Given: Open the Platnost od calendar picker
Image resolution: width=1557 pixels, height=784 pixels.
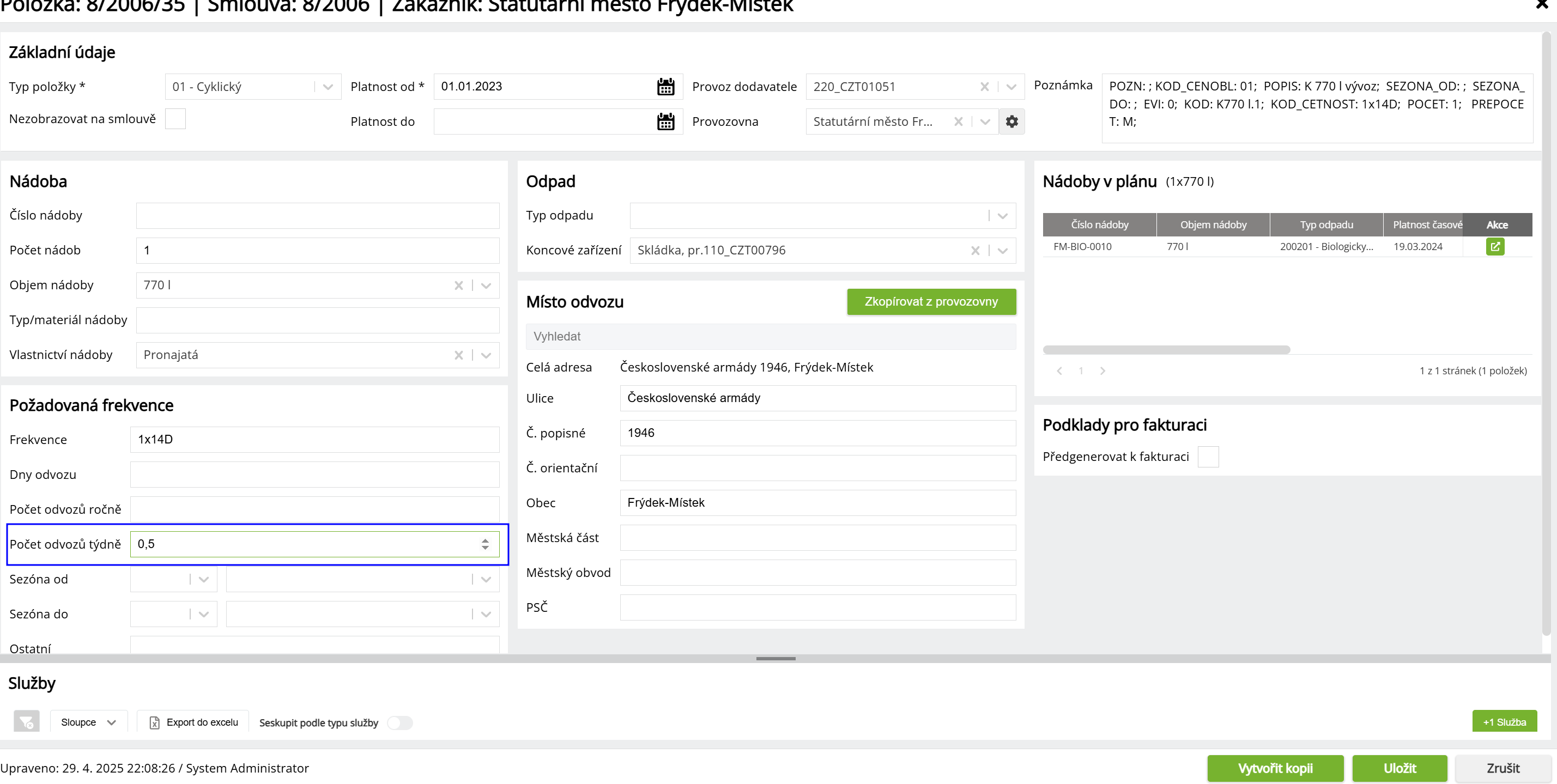Looking at the screenshot, I should point(665,87).
